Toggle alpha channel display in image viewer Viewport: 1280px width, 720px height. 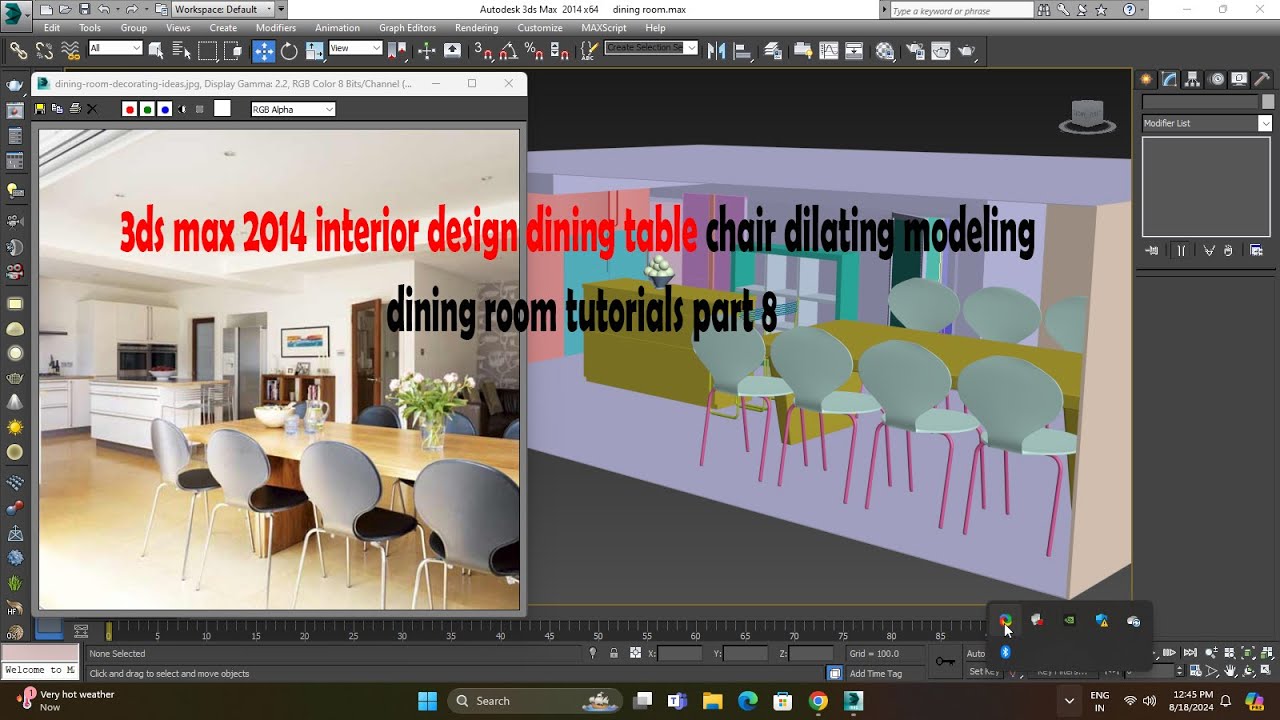pyautogui.click(x=182, y=109)
